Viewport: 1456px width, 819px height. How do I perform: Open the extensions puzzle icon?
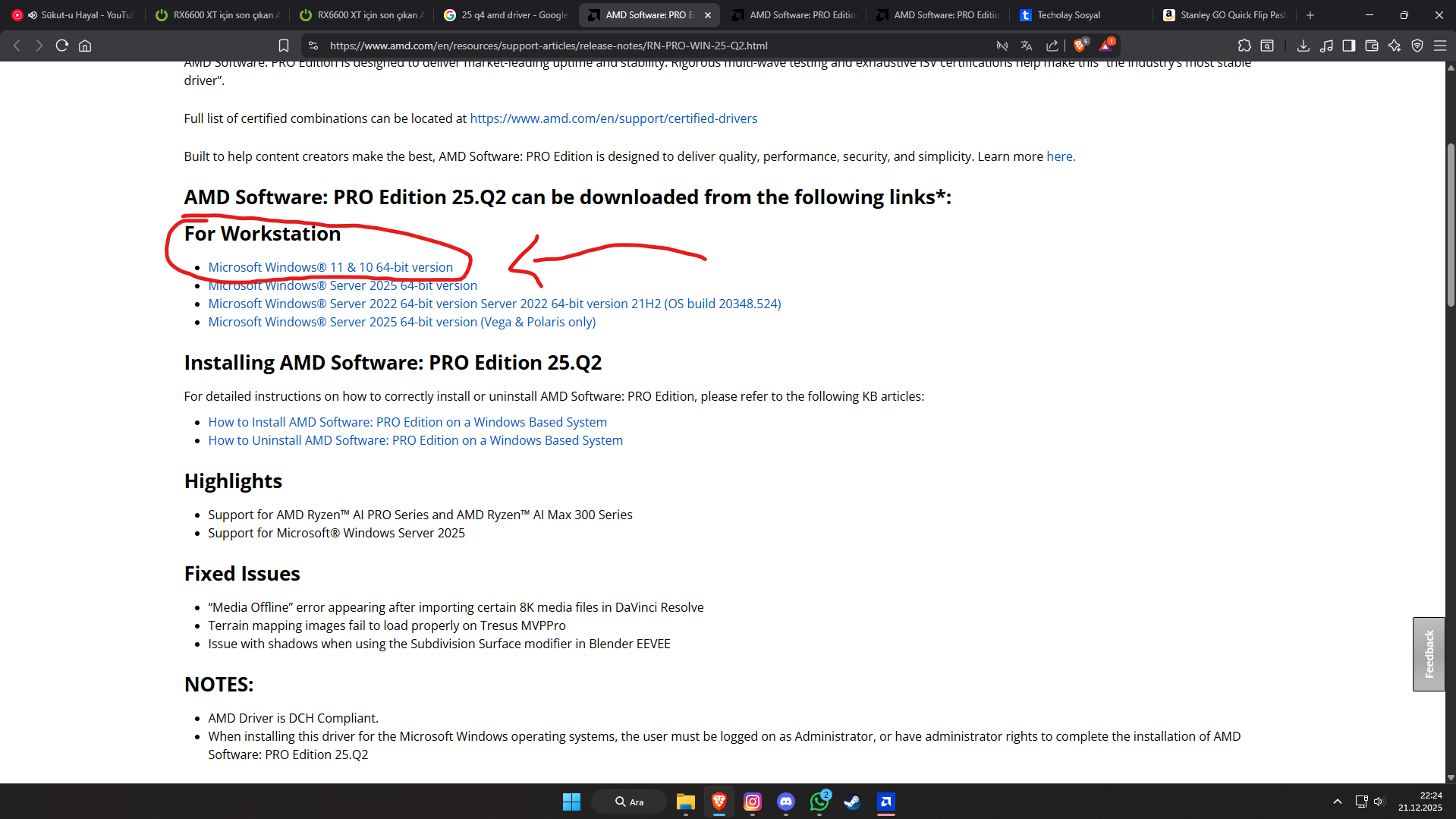point(1244,46)
